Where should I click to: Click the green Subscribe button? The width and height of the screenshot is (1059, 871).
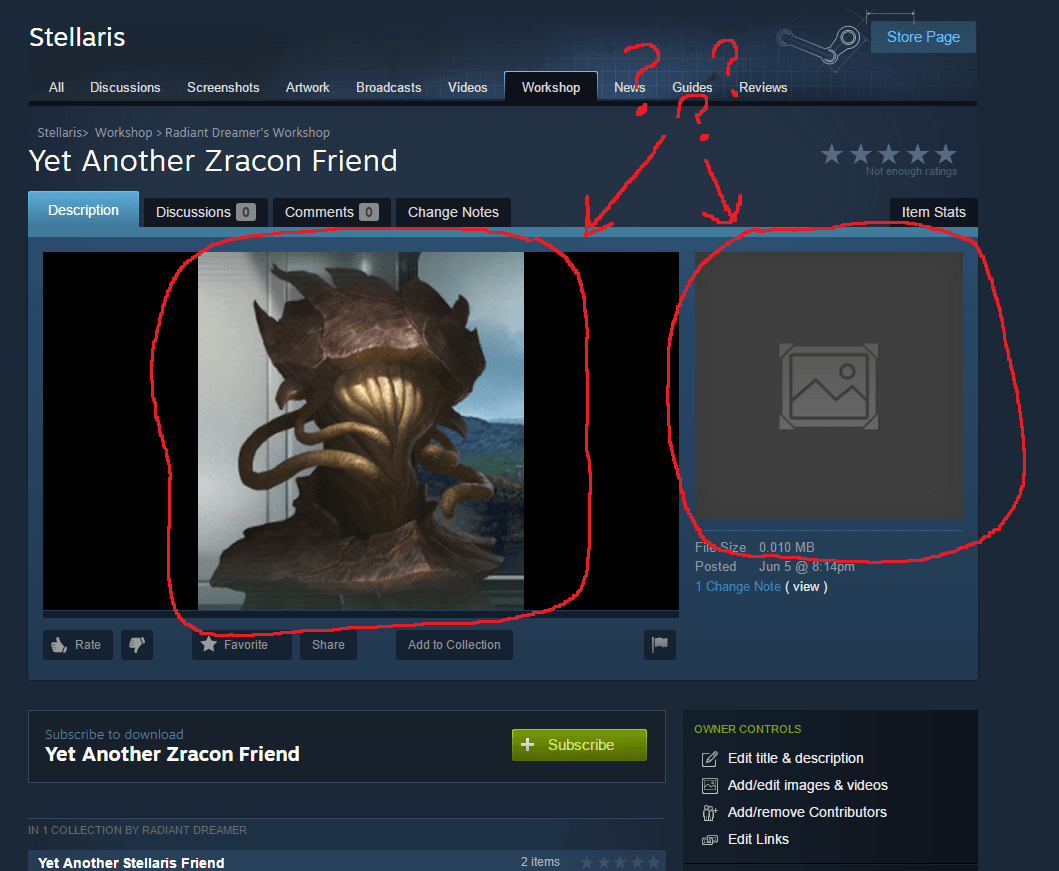(x=579, y=745)
